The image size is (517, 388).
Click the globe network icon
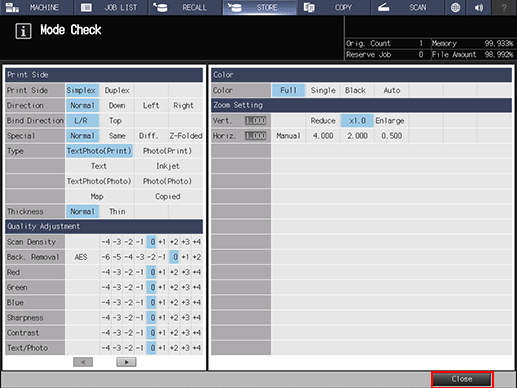click(x=455, y=7)
